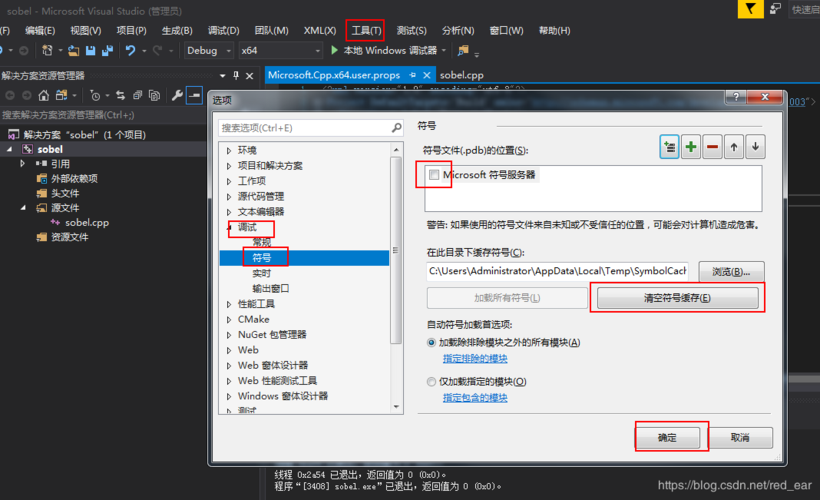Click Solution Explorer switch views icon

click(x=62, y=95)
